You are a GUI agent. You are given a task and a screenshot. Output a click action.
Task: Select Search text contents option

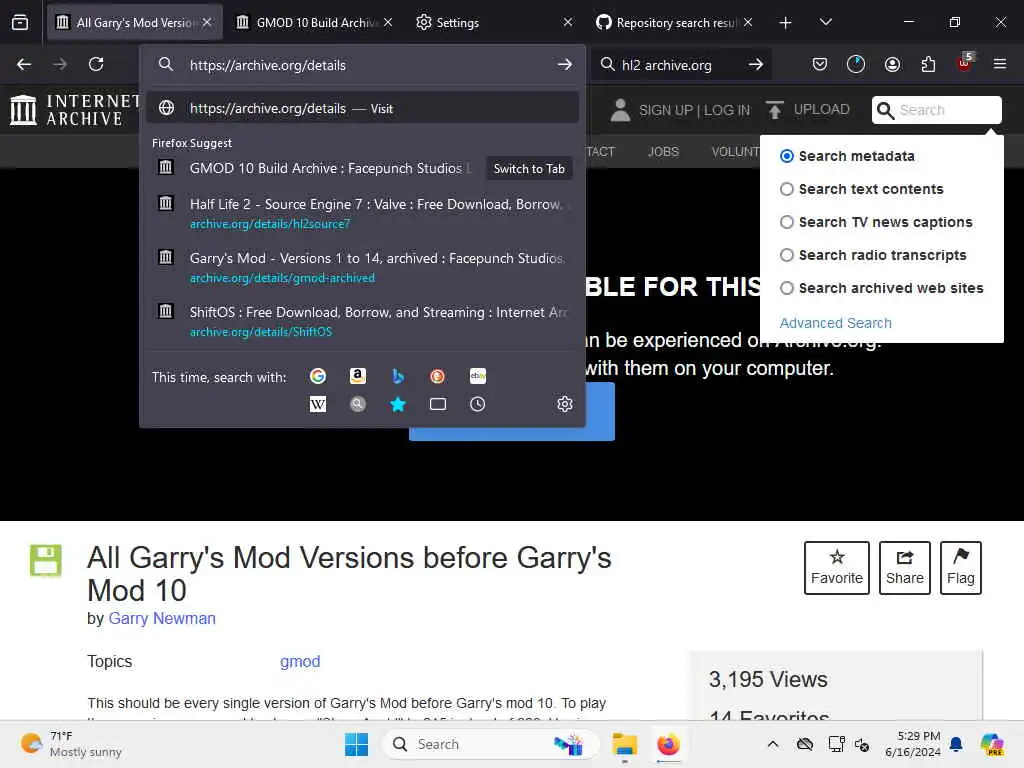tap(787, 189)
